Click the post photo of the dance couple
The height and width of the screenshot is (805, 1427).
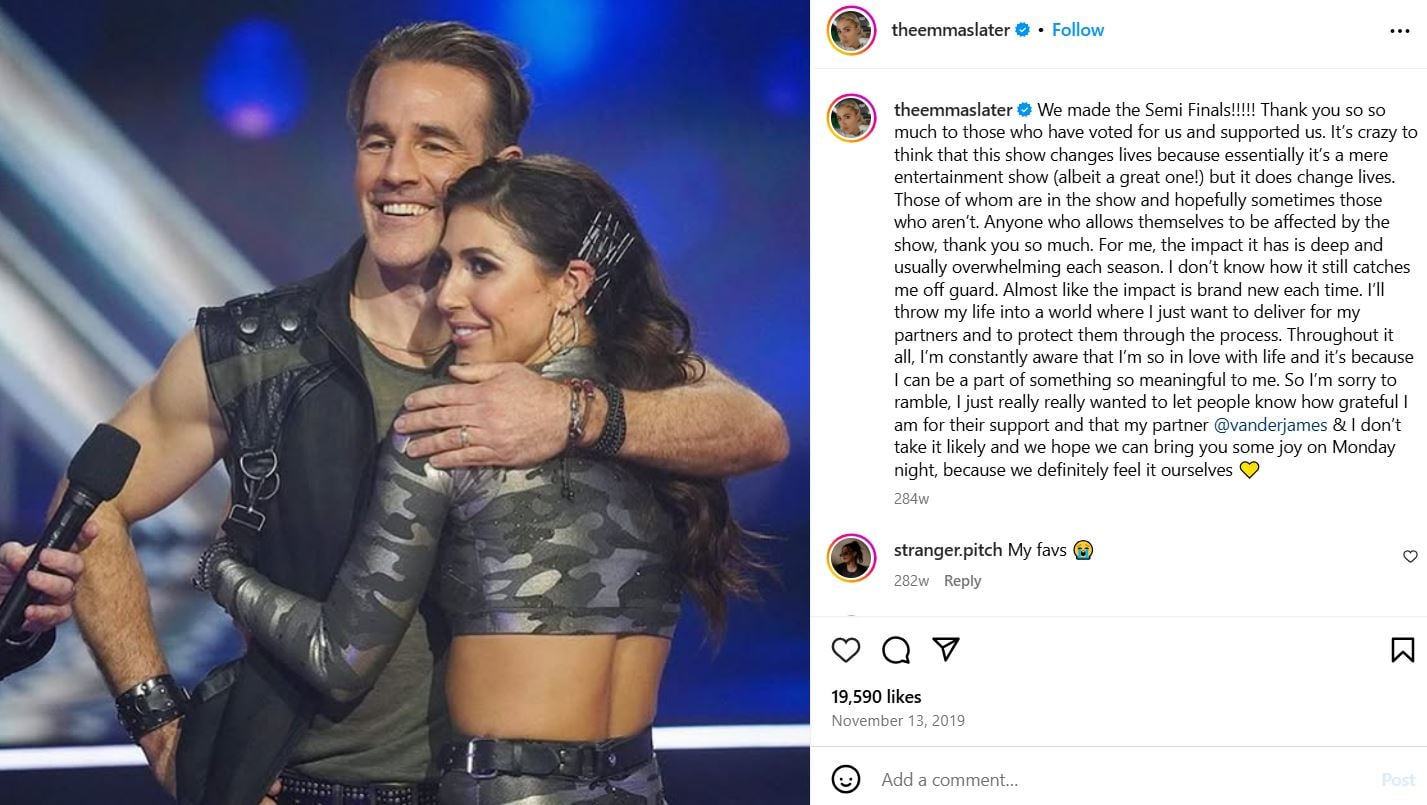point(404,402)
